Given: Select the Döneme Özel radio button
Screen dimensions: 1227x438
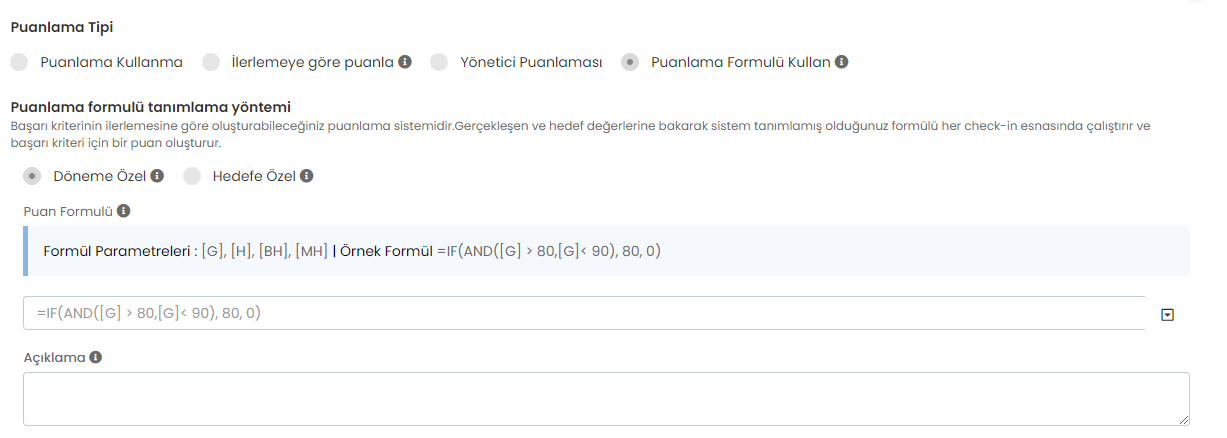Looking at the screenshot, I should (x=32, y=176).
